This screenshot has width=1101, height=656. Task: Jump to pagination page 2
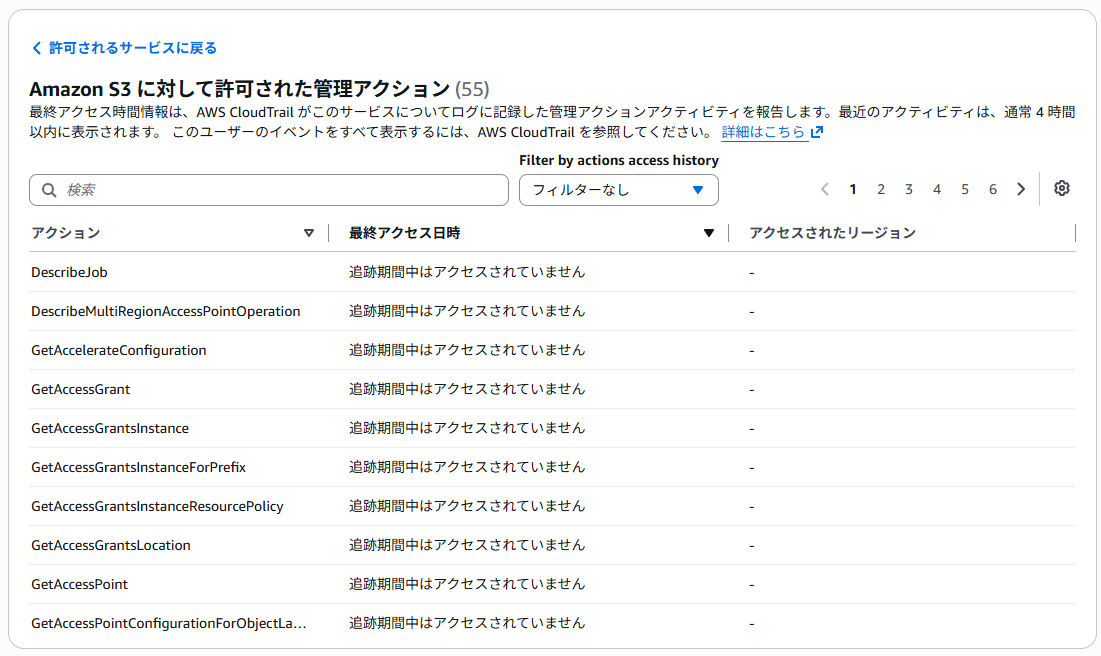click(x=881, y=189)
